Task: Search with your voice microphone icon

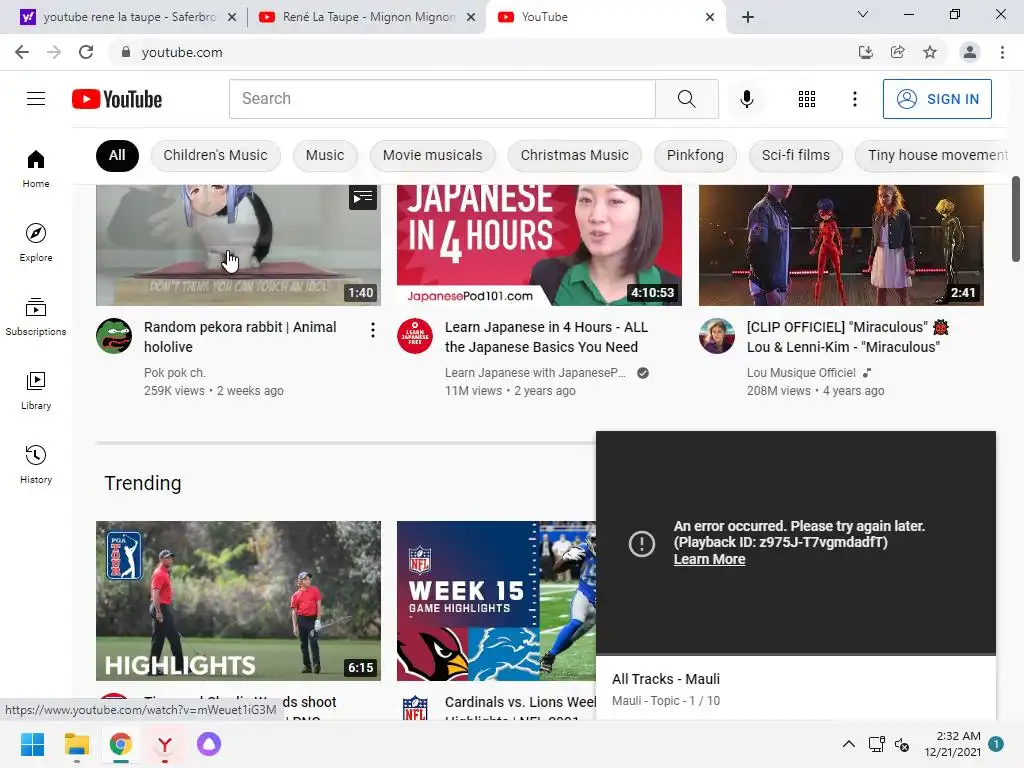Action: tap(747, 99)
